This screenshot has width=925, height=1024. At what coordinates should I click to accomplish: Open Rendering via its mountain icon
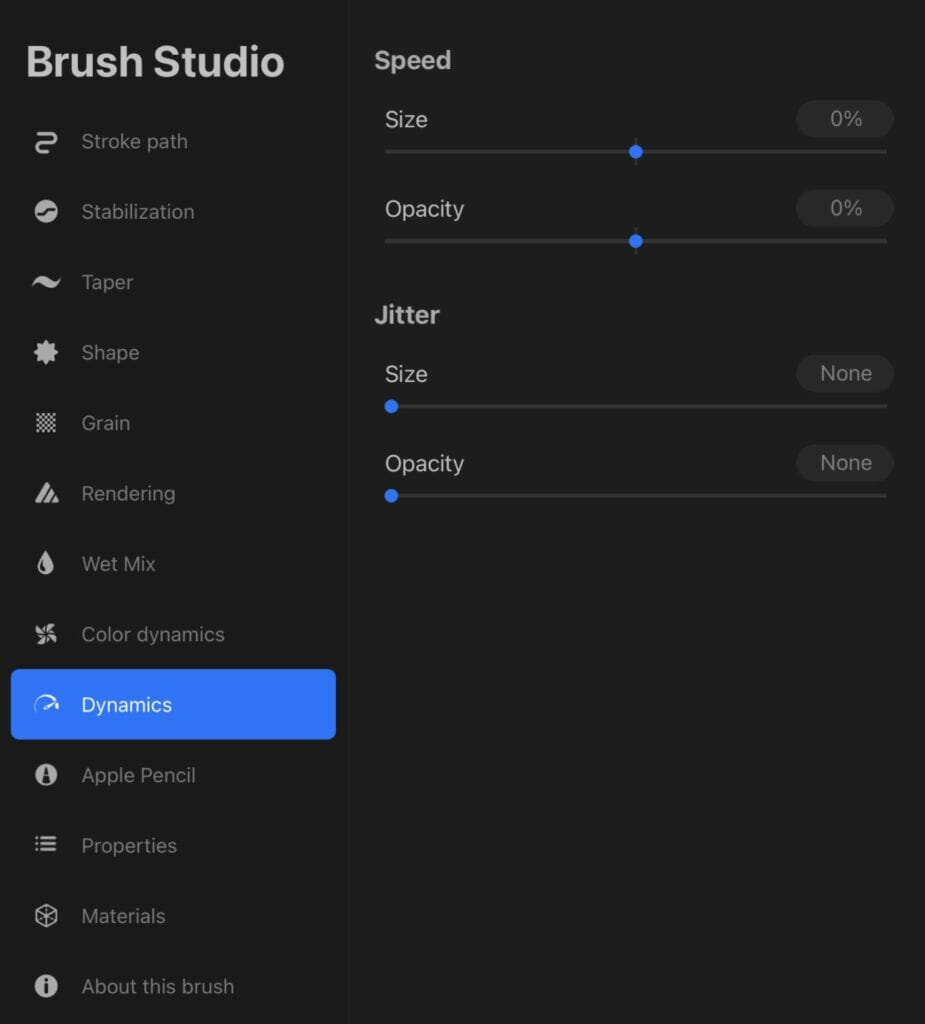[x=46, y=493]
